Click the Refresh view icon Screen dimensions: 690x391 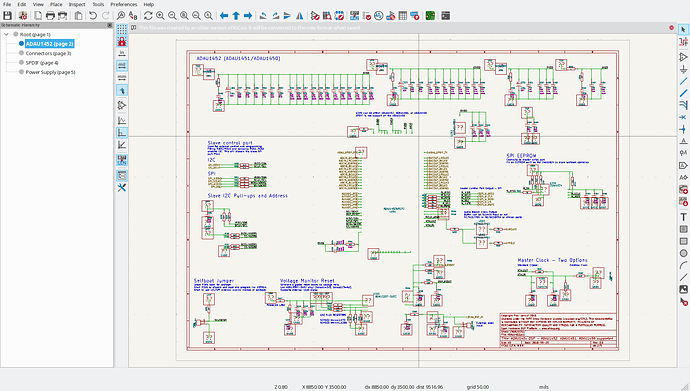tap(148, 16)
